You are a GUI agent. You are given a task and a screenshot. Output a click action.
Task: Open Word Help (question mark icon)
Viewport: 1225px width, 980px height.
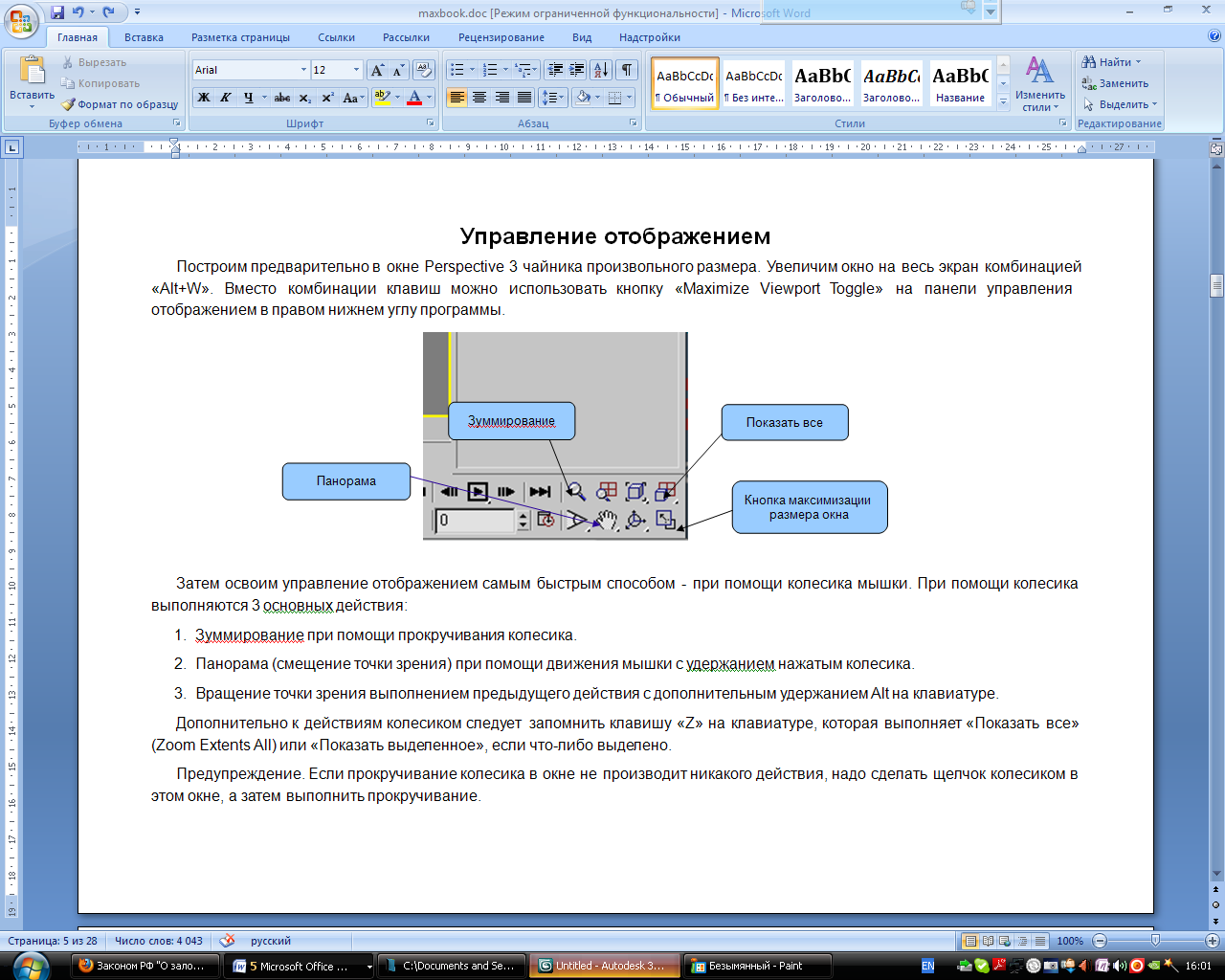tap(1214, 36)
